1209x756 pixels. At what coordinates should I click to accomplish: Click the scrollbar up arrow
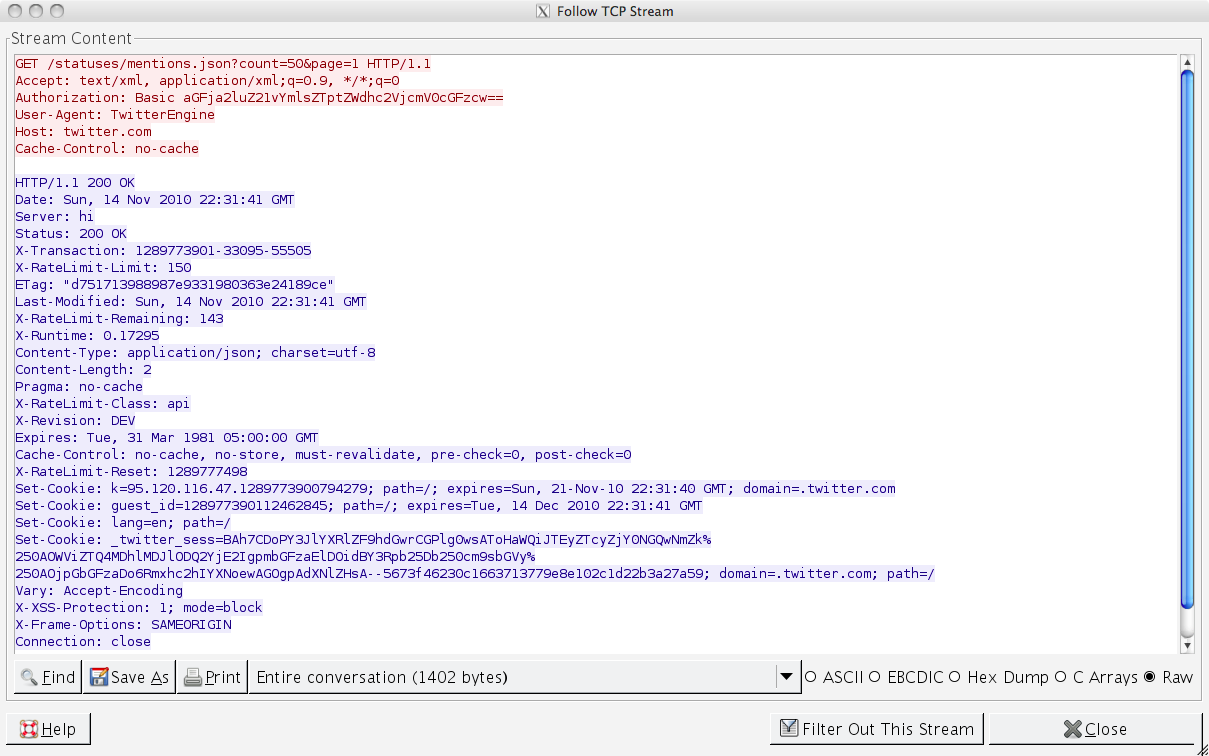click(x=1188, y=63)
